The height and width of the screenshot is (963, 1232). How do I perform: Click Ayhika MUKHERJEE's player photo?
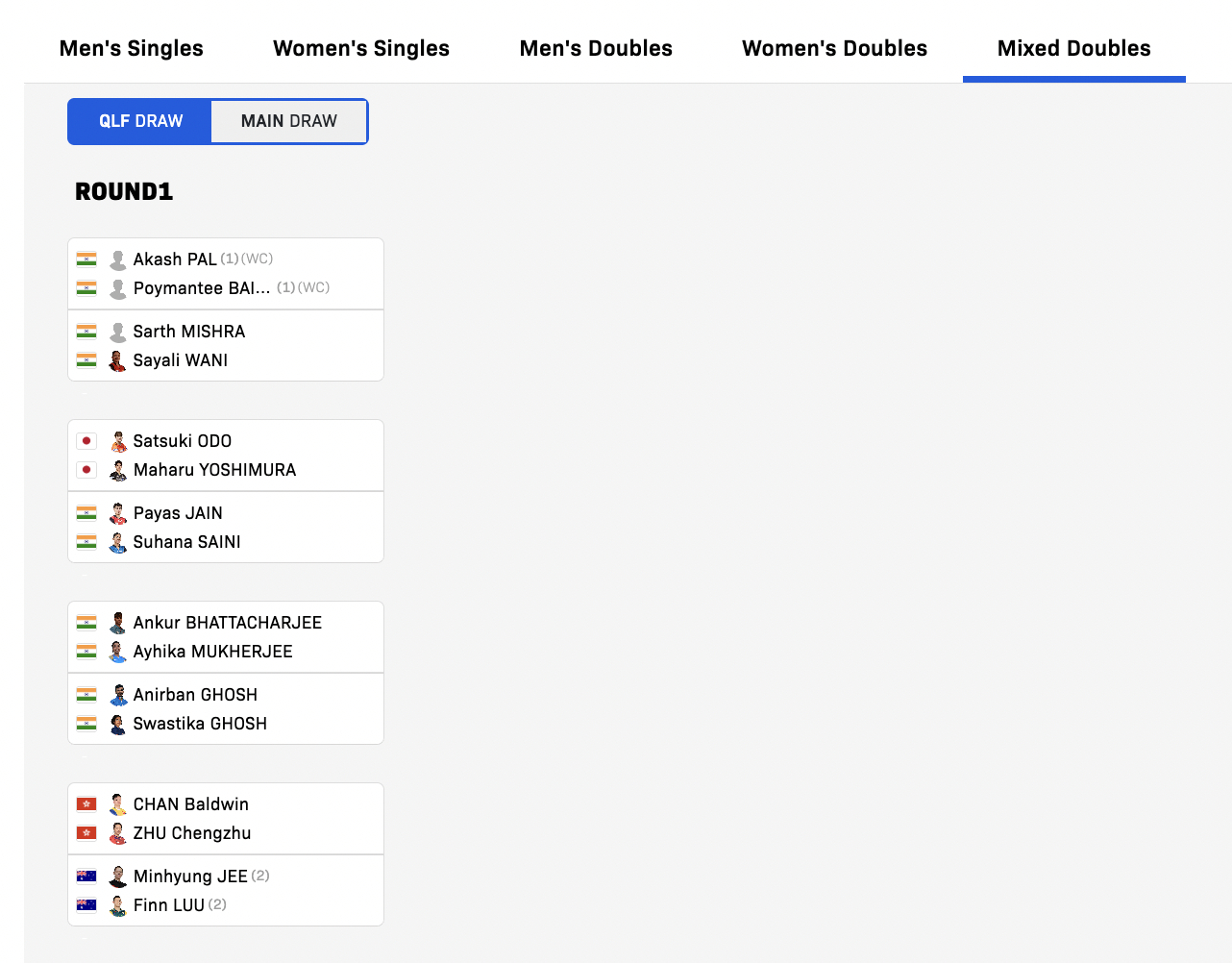click(x=118, y=652)
